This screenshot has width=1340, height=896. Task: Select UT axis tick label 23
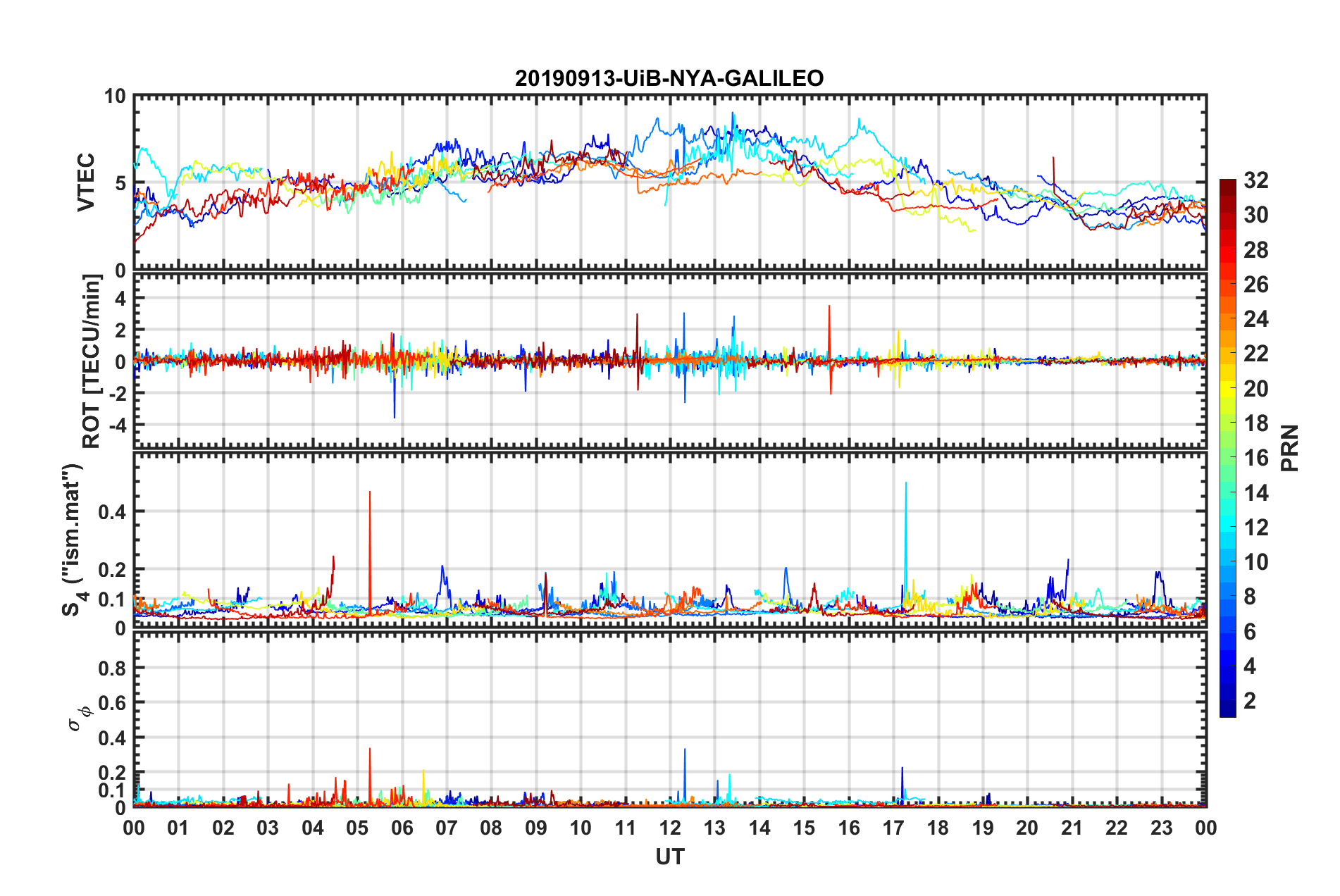(x=1161, y=828)
